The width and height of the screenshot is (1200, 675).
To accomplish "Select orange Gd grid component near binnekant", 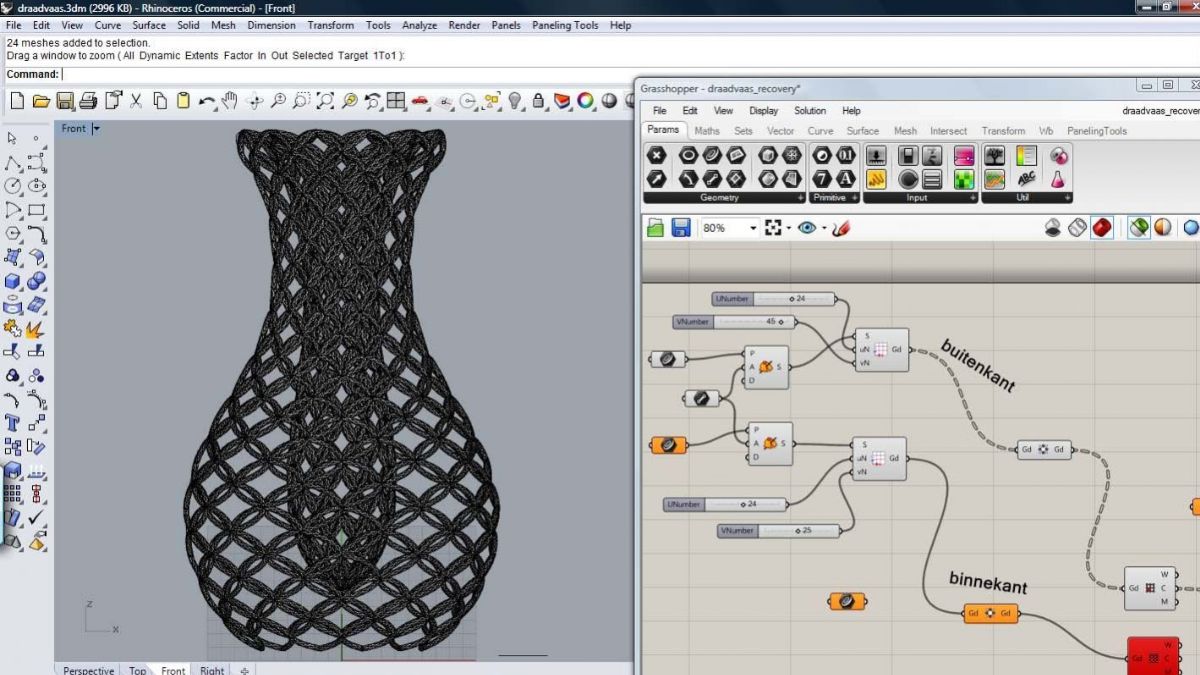I will (991, 613).
